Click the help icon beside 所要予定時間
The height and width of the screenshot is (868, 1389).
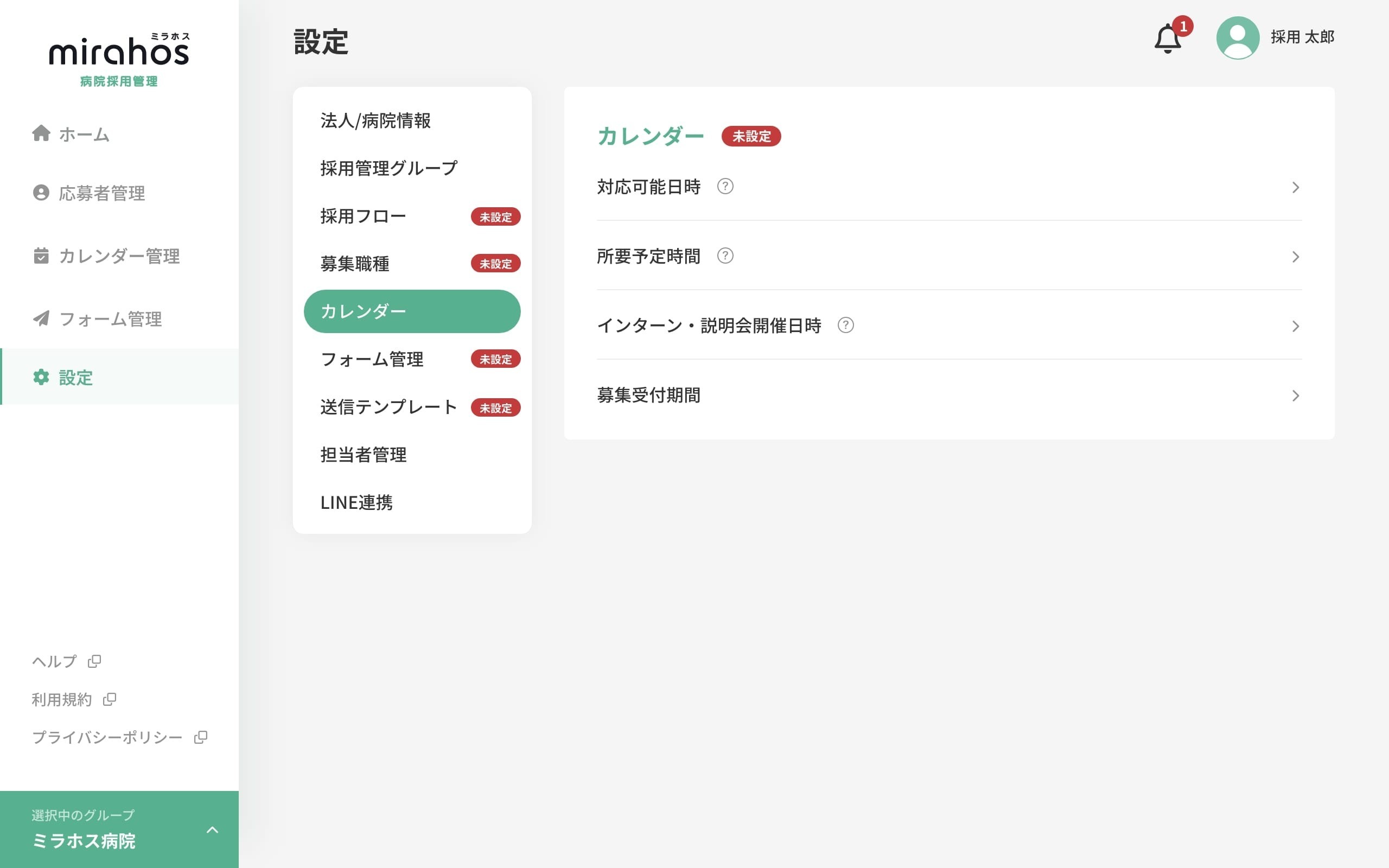point(725,256)
